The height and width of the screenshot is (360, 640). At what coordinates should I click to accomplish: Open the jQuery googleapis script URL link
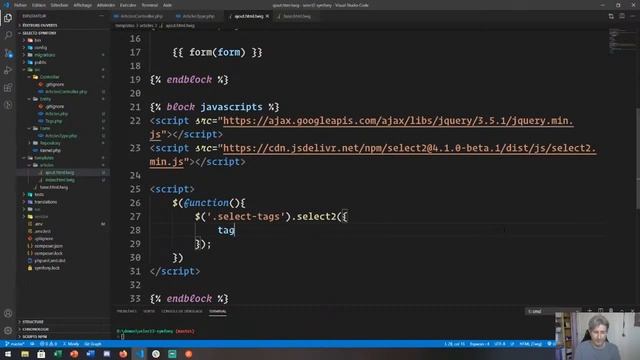coord(398,121)
